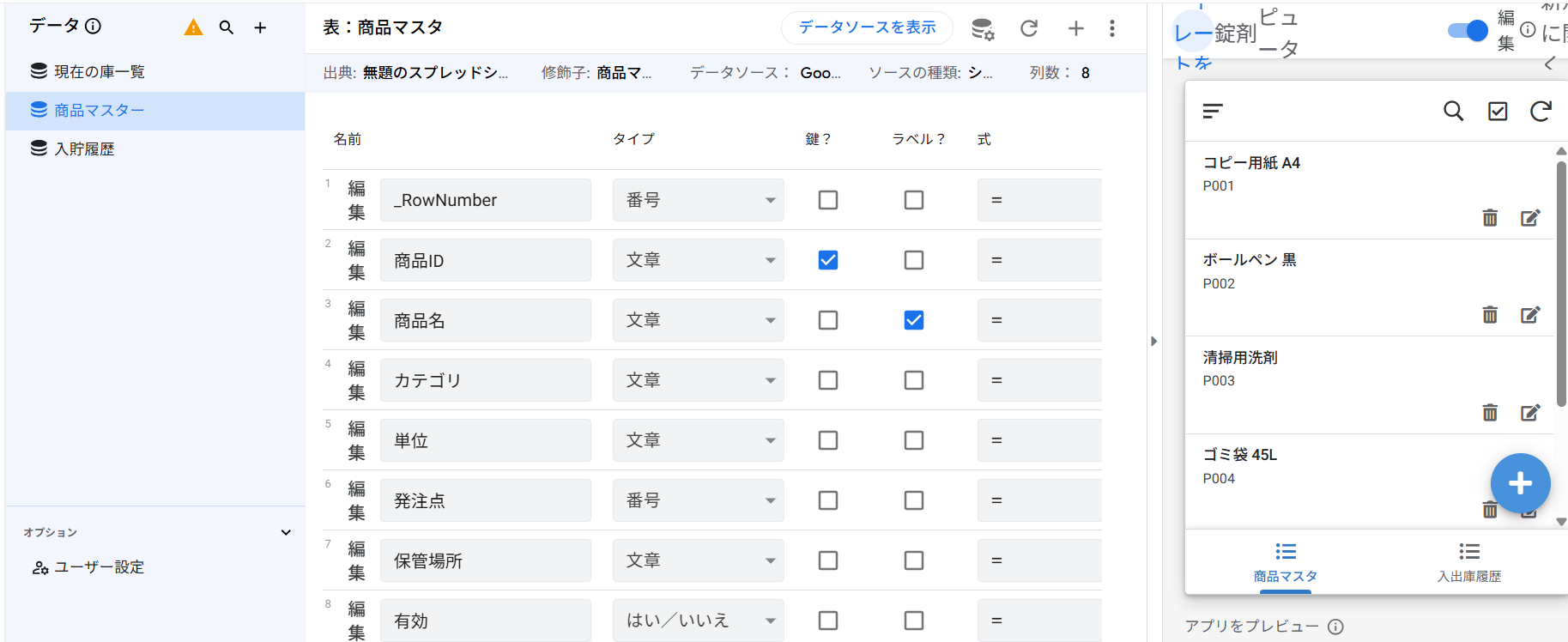Viewport: 1568px width, 642px height.
Task: Regenerate table schema refresh icon
Action: pyautogui.click(x=1029, y=28)
